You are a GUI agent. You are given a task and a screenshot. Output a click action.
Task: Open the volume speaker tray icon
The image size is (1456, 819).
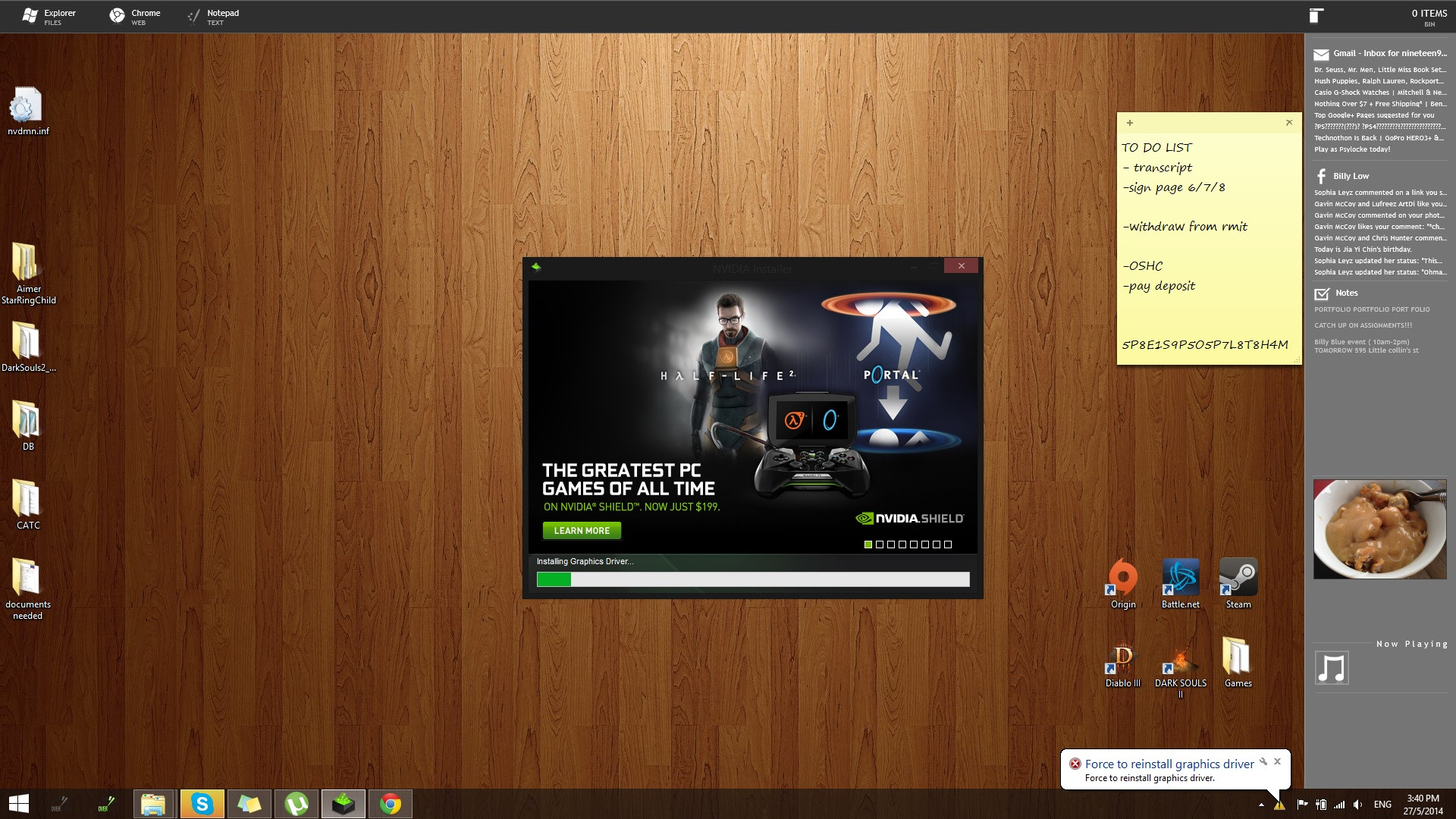pos(1358,805)
